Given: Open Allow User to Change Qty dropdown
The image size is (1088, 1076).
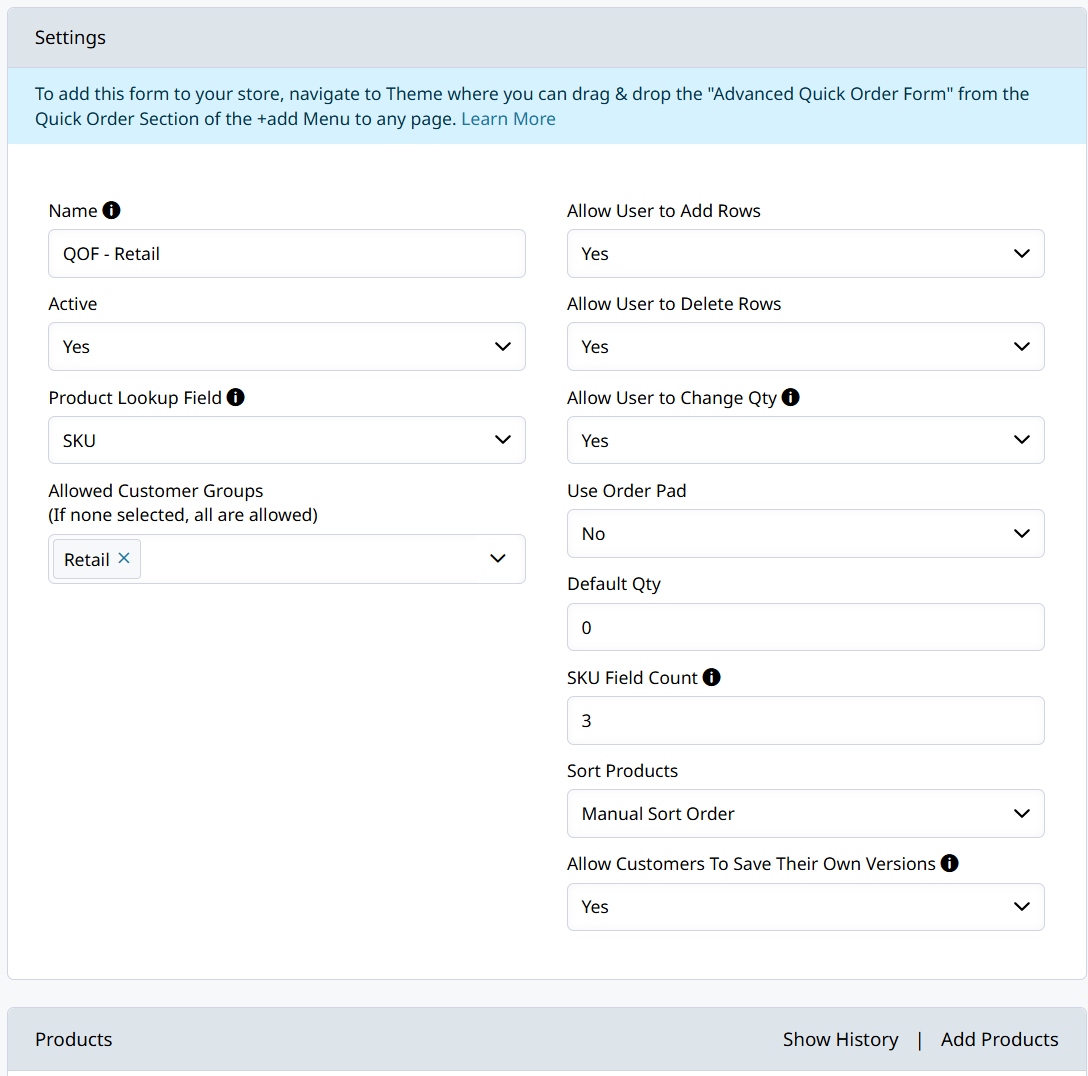Looking at the screenshot, I should tap(806, 440).
